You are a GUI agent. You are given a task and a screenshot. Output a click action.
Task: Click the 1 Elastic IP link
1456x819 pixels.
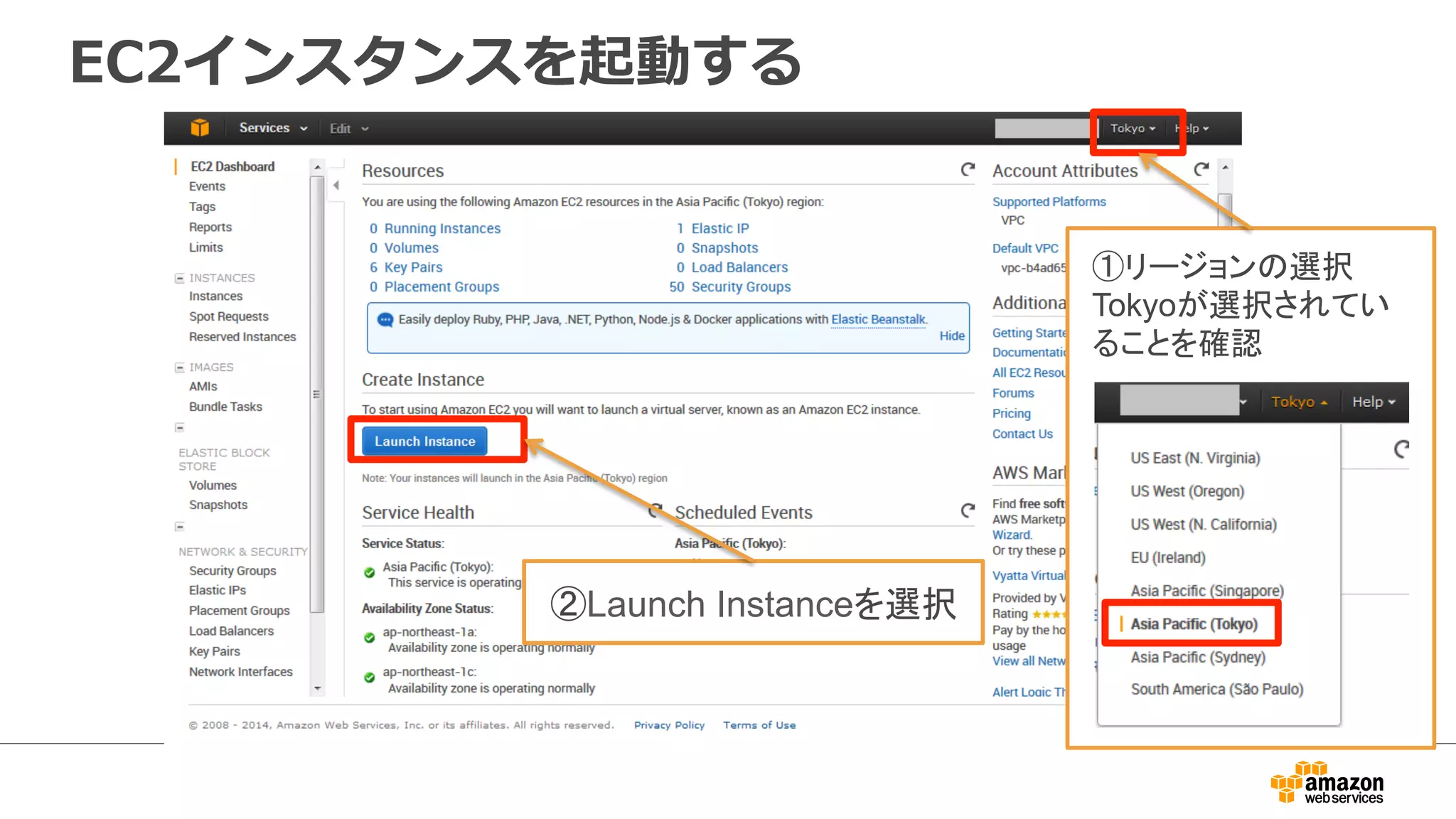[x=712, y=228]
